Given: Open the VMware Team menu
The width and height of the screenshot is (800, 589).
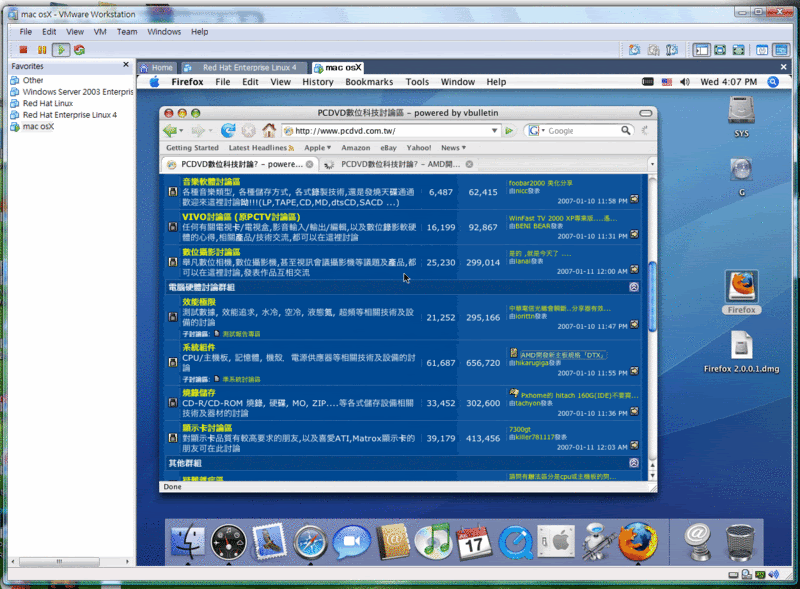Looking at the screenshot, I should 127,32.
